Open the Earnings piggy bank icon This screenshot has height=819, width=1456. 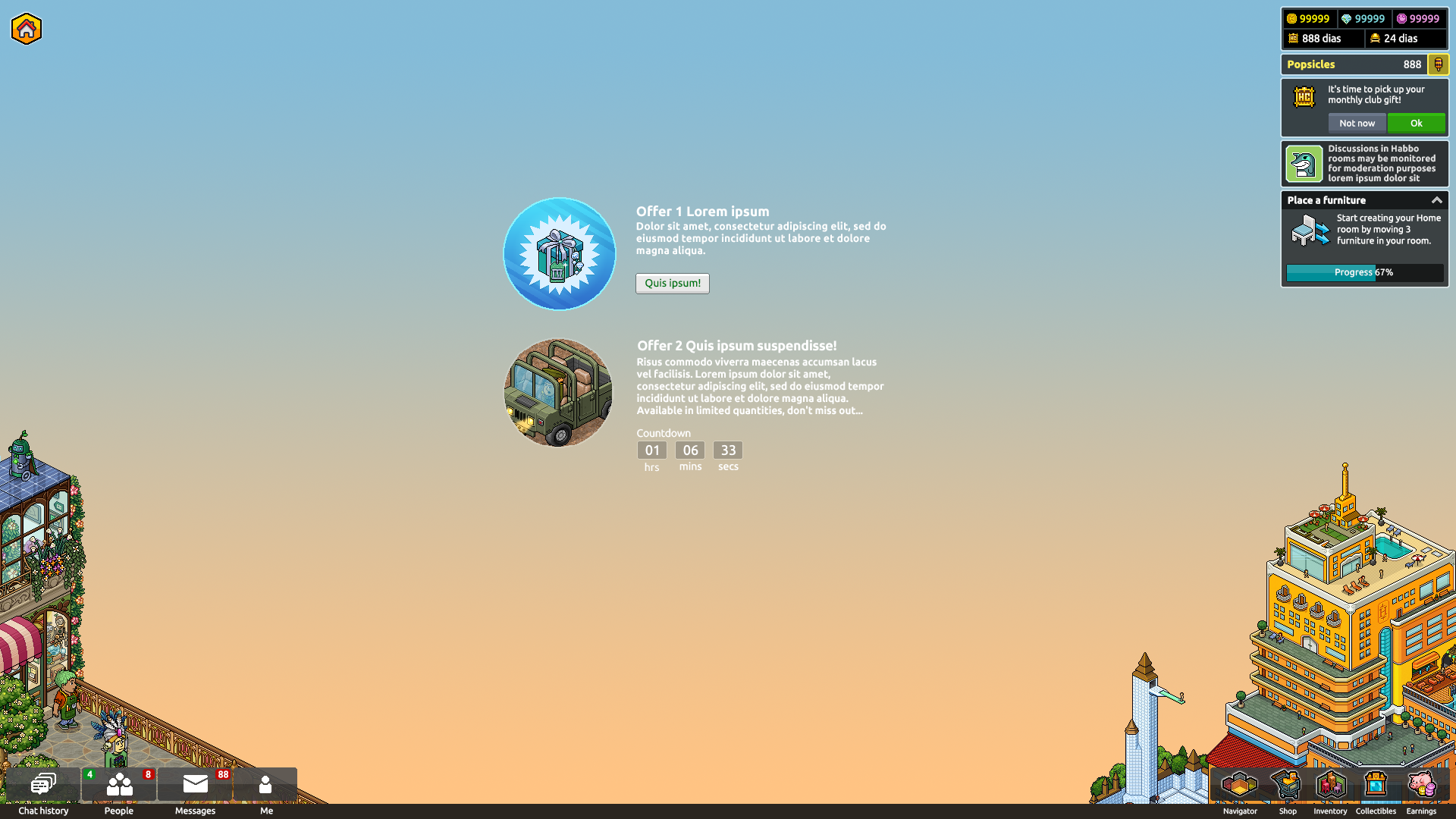1421,784
